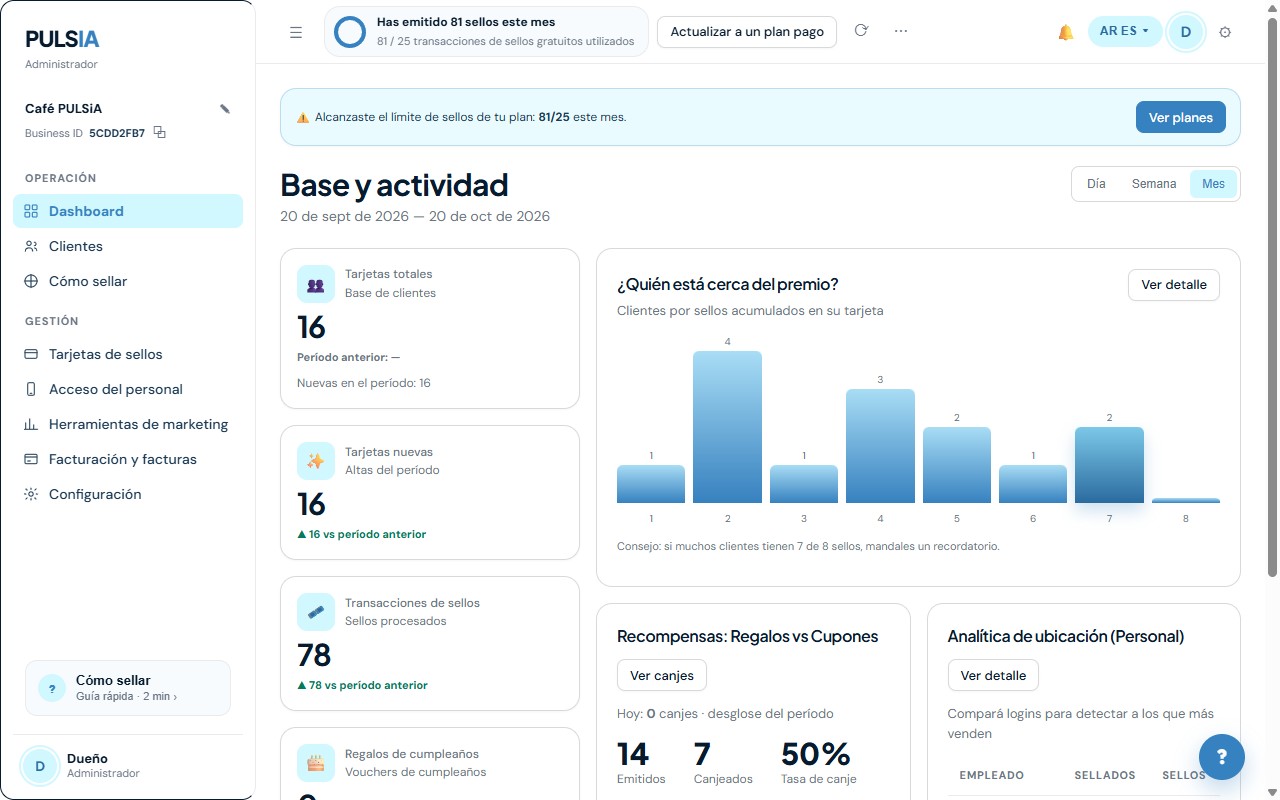
Task: Click the page vertical scrollbar
Action: click(1272, 296)
